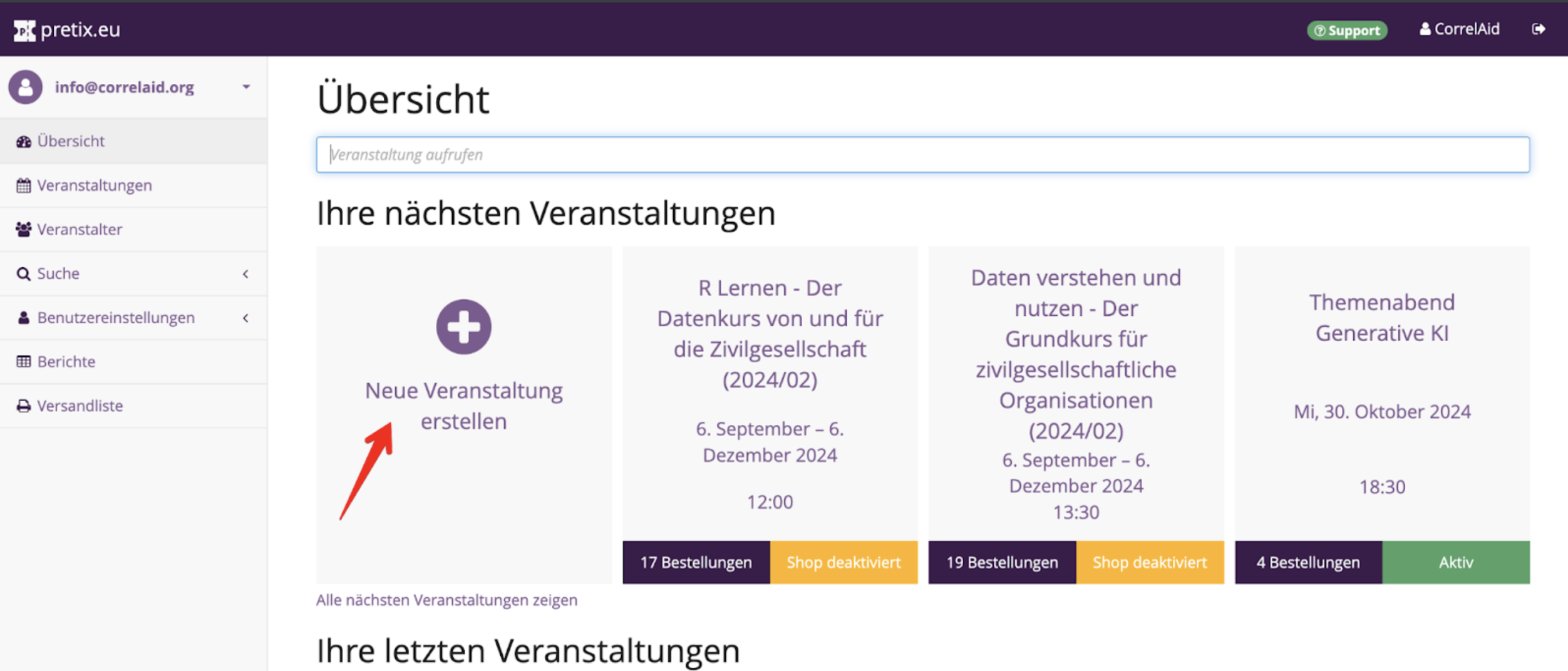
Task: Click the purple plus icon for new event
Action: click(x=463, y=327)
